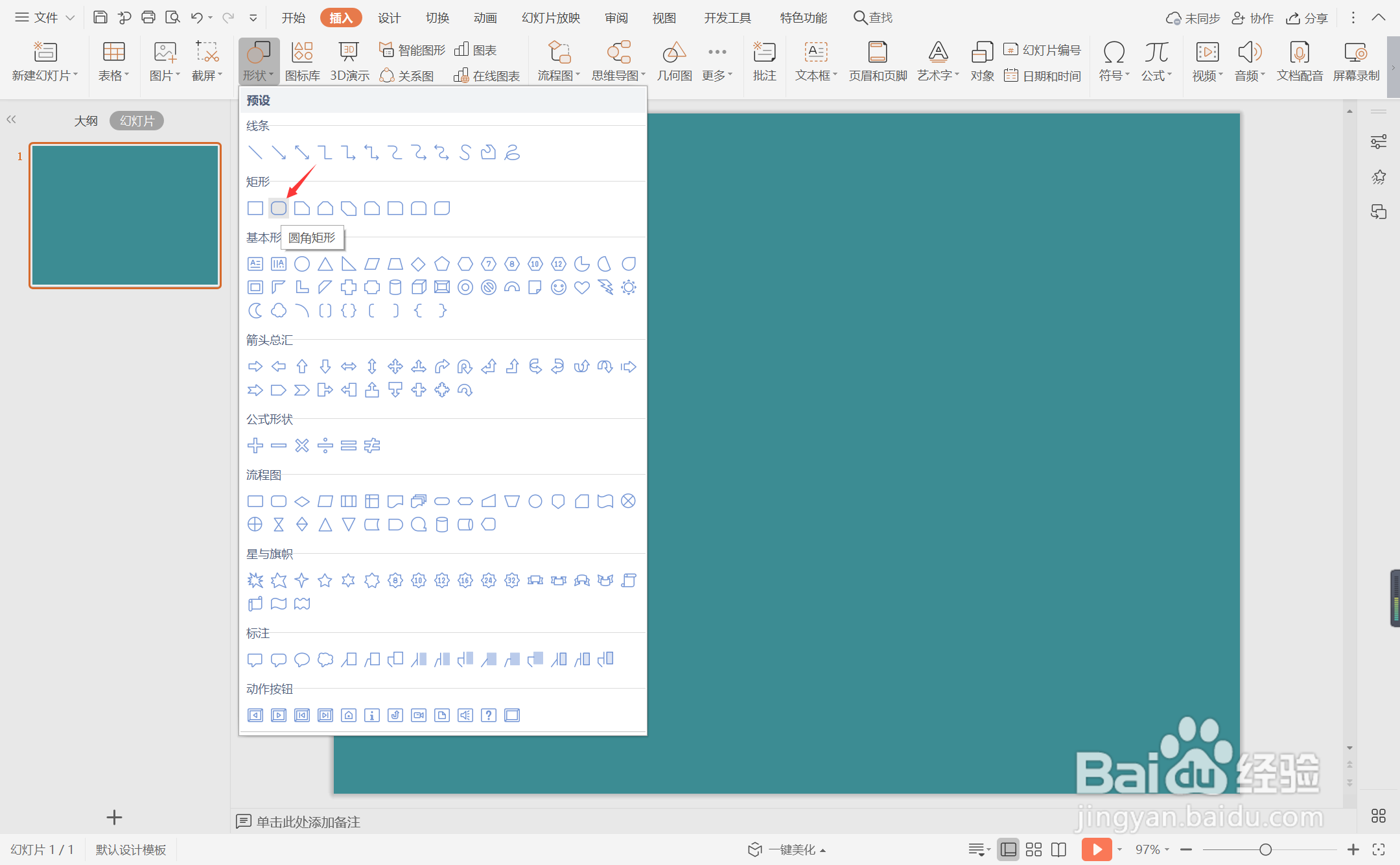1400x865 pixels.
Task: Click the zoom slider handle
Action: tap(1265, 849)
